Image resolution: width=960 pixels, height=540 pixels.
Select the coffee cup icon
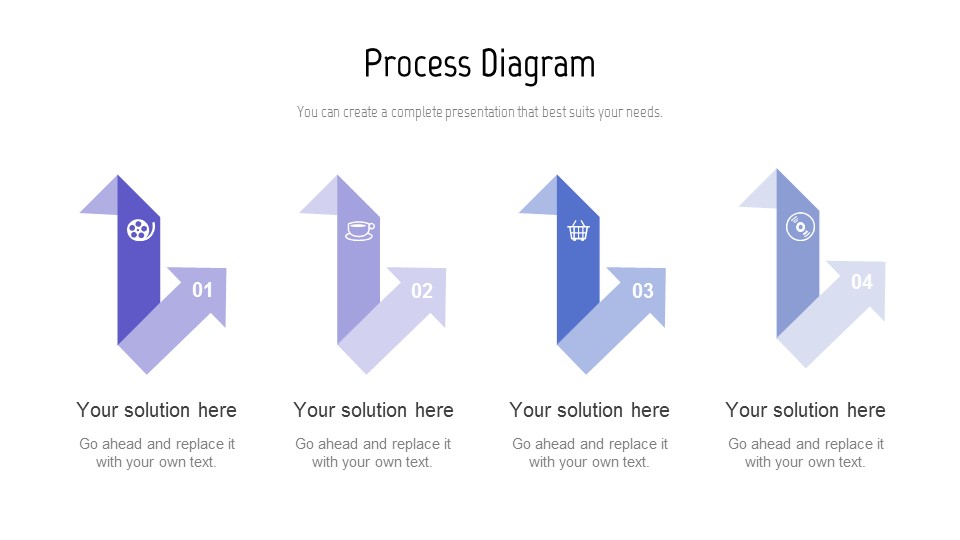(360, 230)
